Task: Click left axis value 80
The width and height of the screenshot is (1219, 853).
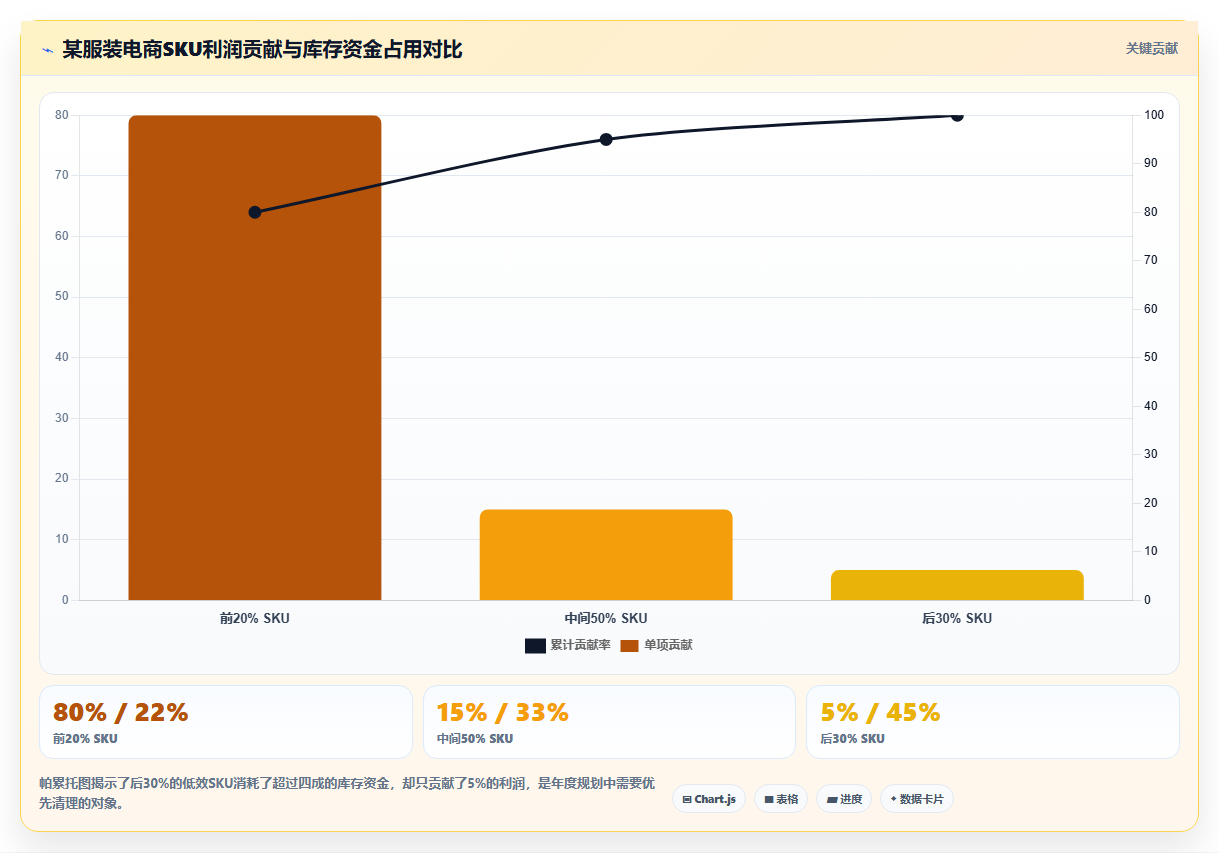Action: coord(62,115)
